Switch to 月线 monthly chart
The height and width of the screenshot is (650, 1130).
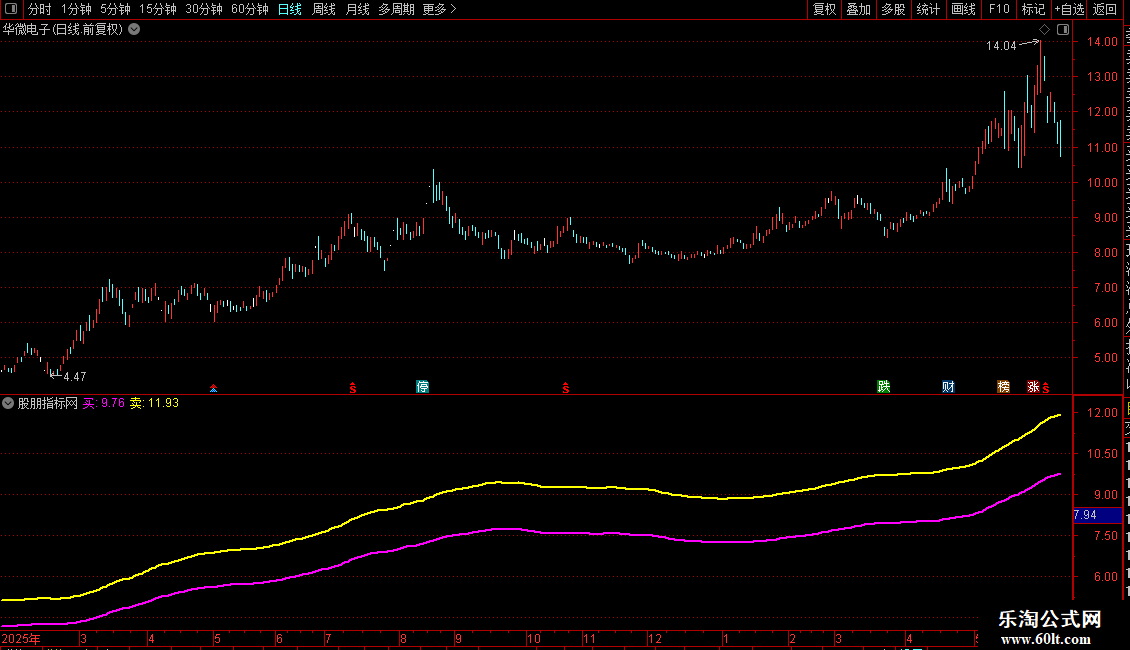point(357,9)
